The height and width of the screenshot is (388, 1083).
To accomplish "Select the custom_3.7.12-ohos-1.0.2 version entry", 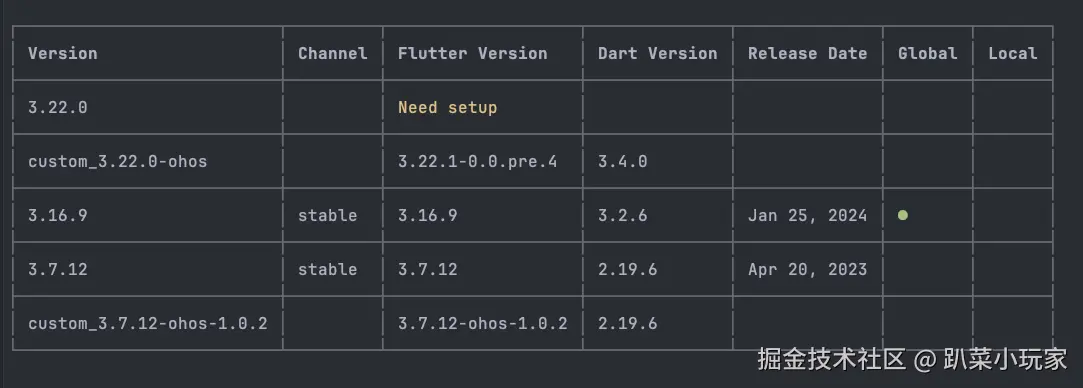I will click(x=148, y=323).
